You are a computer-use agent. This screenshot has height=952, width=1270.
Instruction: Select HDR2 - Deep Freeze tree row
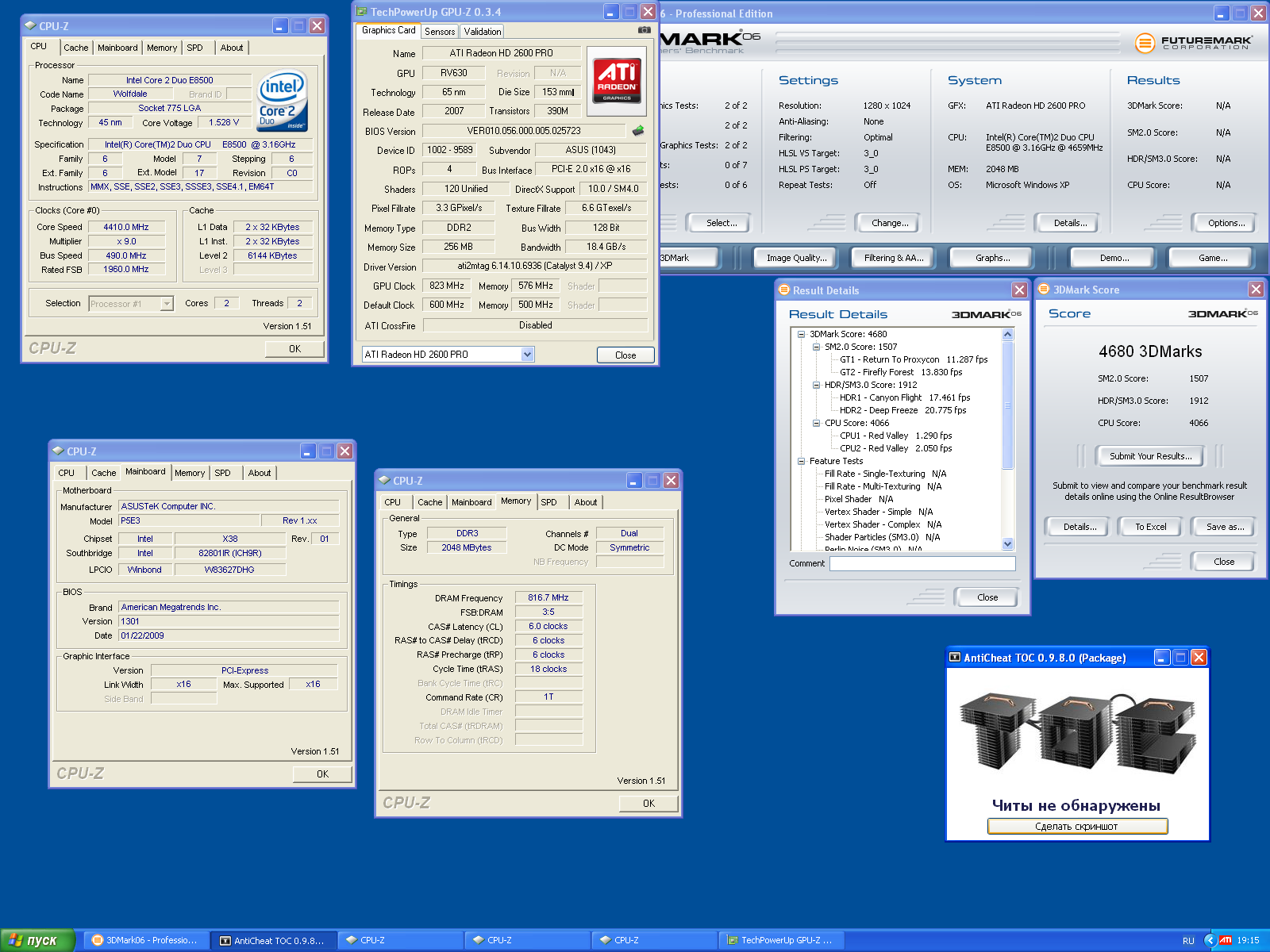[903, 410]
